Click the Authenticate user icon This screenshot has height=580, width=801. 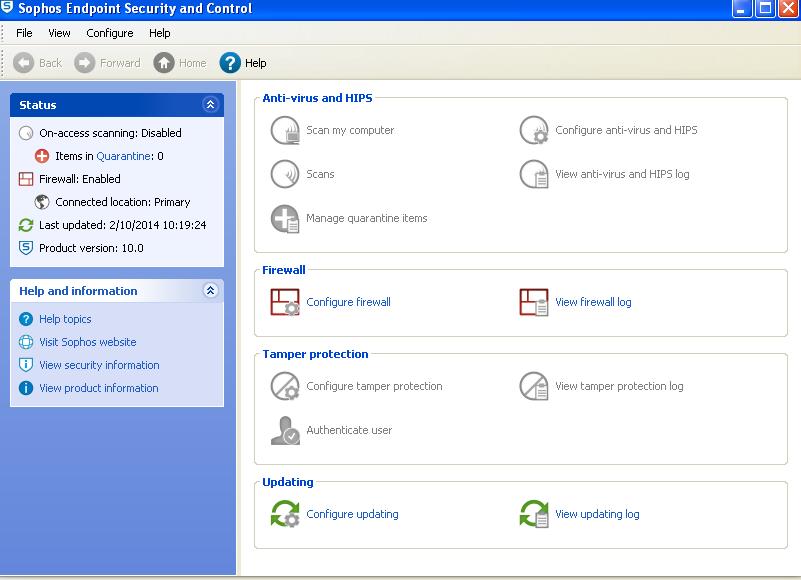285,430
